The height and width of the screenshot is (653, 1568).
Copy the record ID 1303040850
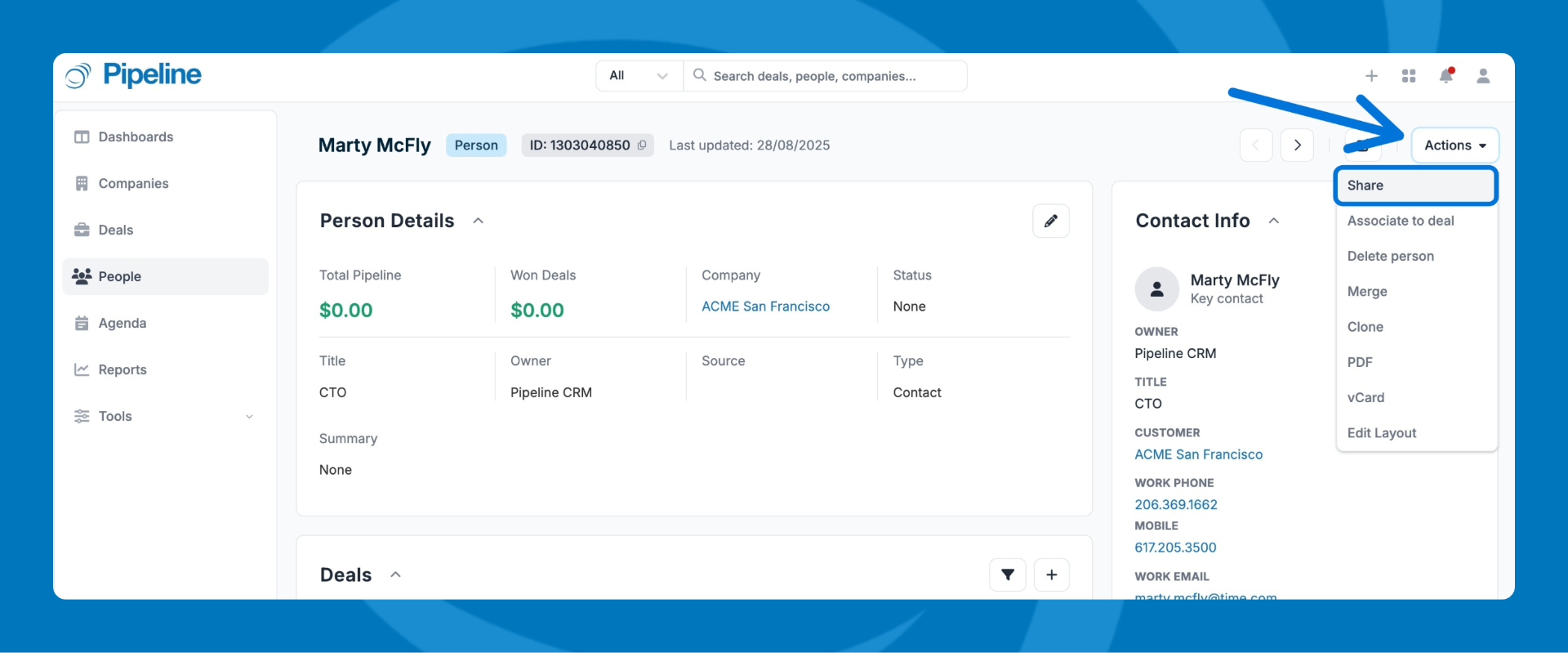point(642,145)
